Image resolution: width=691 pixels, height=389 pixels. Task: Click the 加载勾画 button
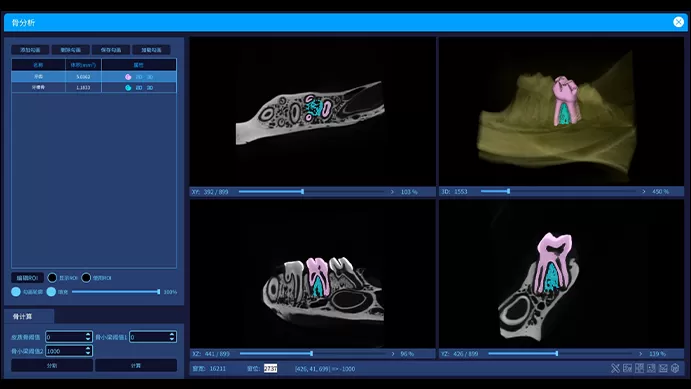pos(151,50)
